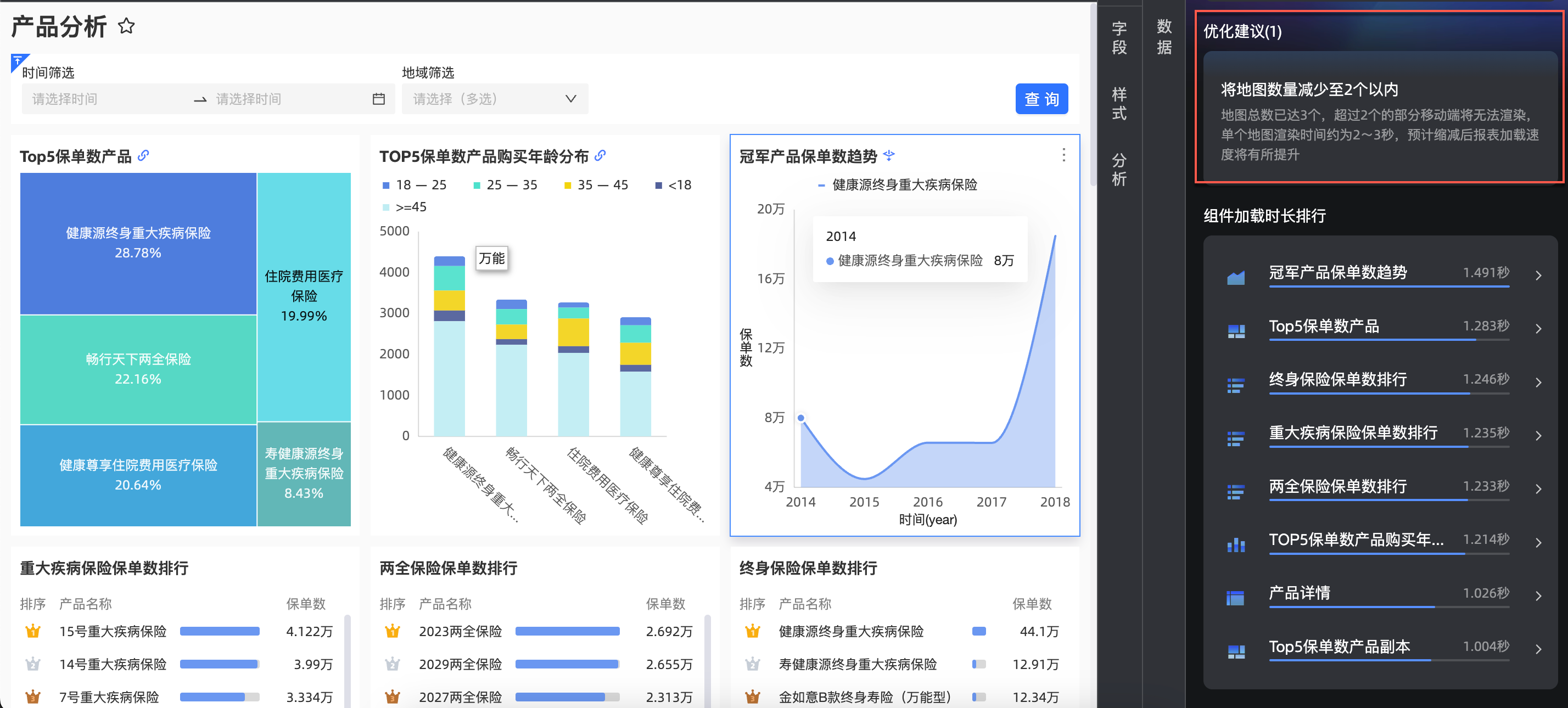Click the link icon beside TOP5保单数产品购买年龄分布

point(600,155)
